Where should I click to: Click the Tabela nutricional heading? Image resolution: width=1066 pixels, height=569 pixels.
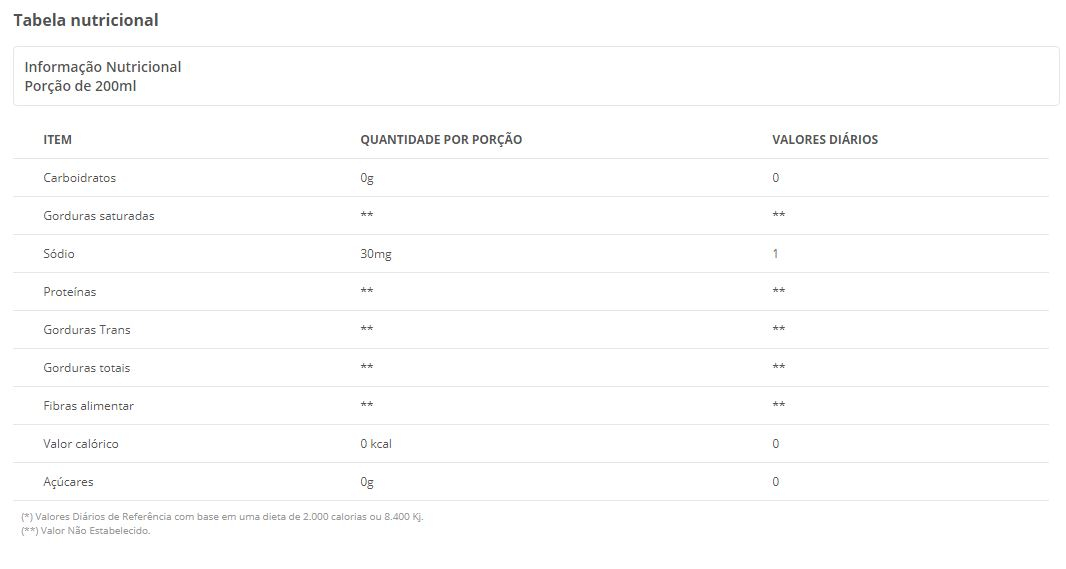click(86, 20)
